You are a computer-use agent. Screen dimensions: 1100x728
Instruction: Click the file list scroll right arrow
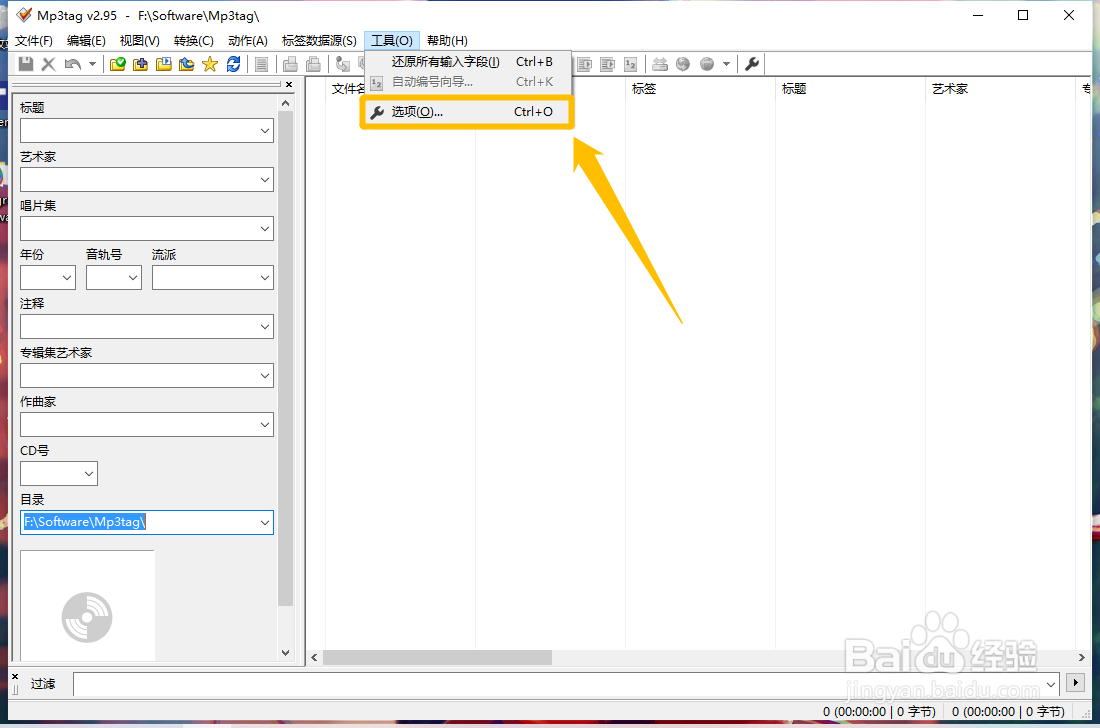pyautogui.click(x=1081, y=658)
